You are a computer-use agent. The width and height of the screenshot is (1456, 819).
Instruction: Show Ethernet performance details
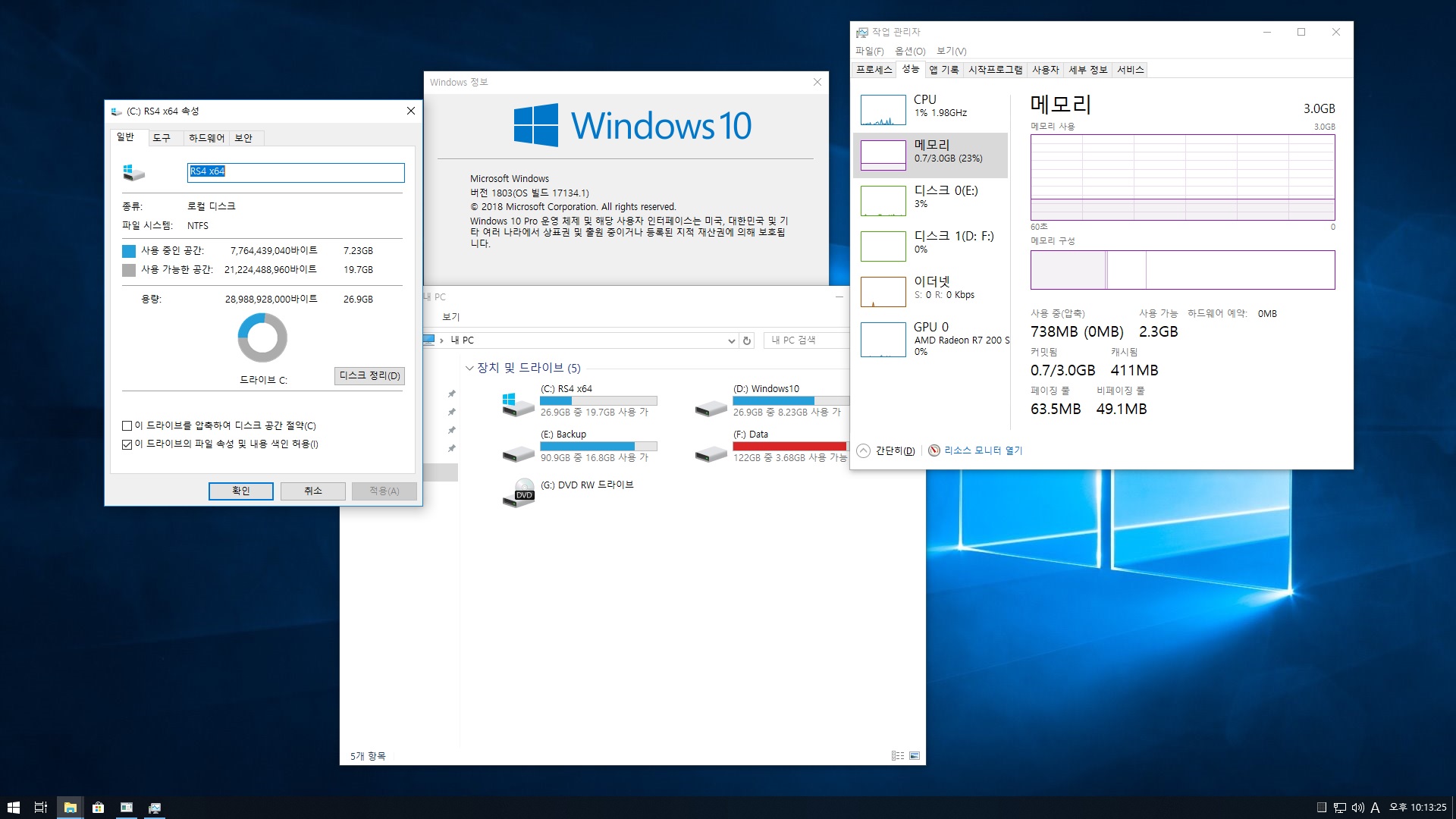(x=930, y=292)
